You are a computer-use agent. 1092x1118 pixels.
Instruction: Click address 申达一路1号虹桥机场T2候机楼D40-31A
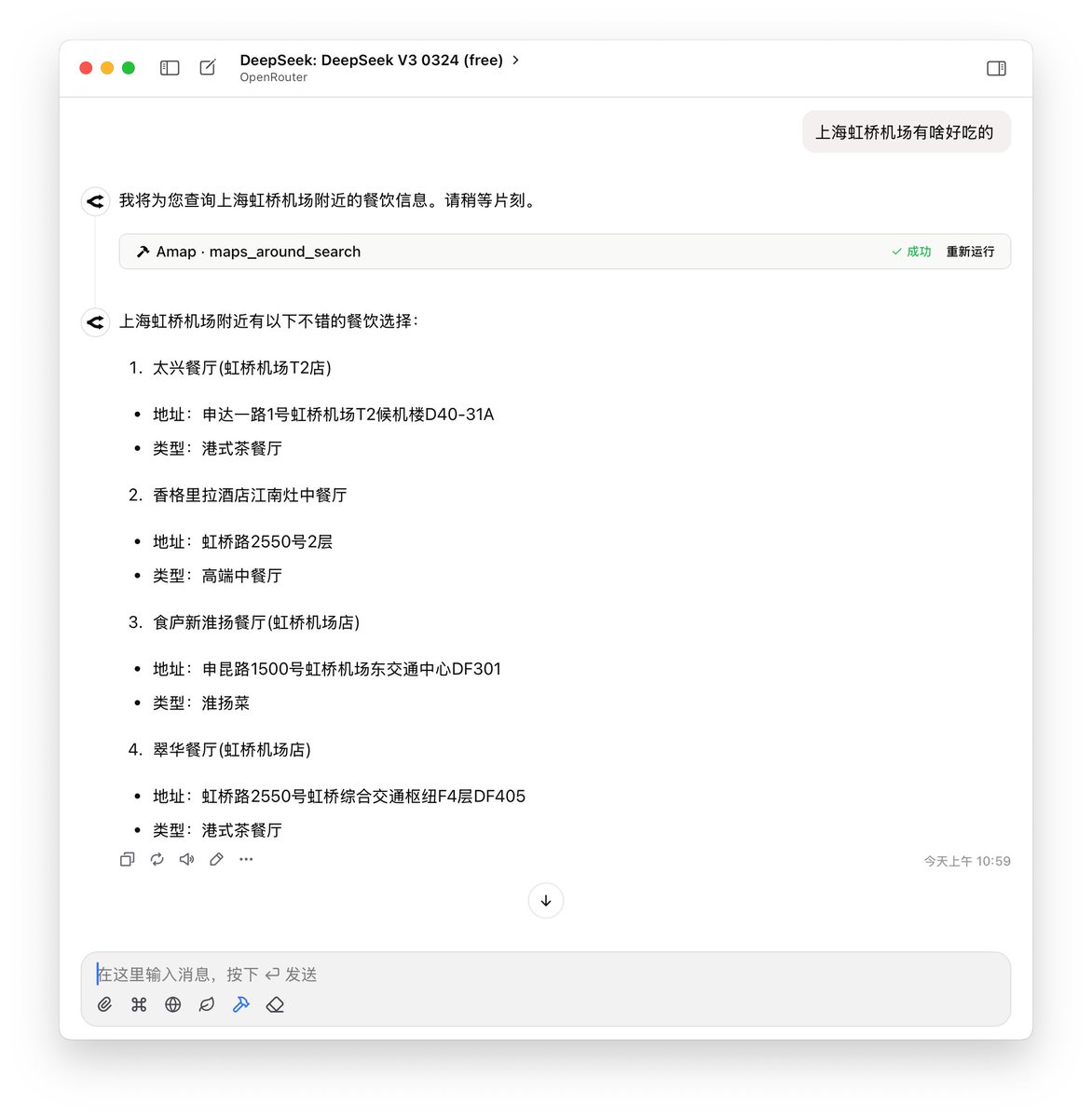coord(323,415)
